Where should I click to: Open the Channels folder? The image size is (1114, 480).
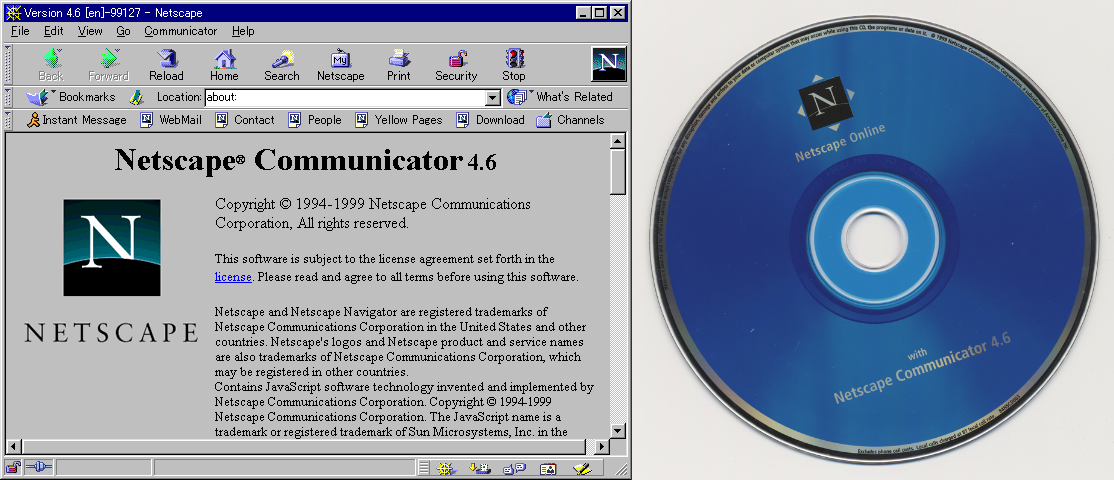[570, 120]
